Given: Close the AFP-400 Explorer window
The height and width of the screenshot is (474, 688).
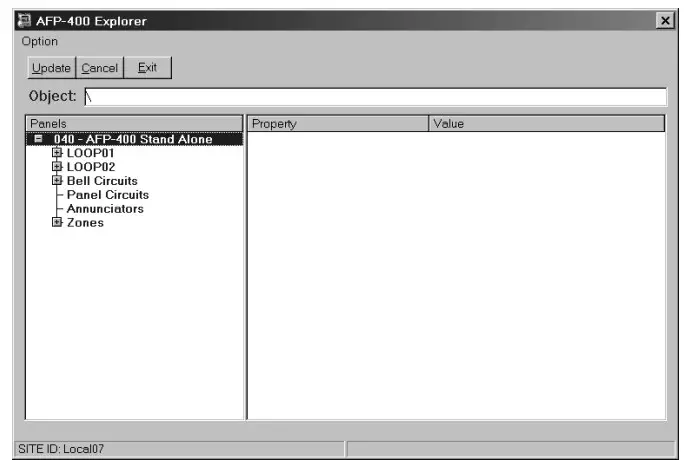Looking at the screenshot, I should click(665, 20).
